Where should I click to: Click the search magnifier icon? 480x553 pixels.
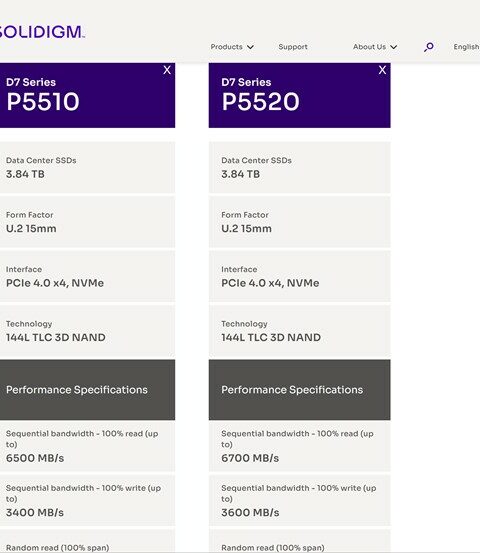pyautogui.click(x=429, y=47)
